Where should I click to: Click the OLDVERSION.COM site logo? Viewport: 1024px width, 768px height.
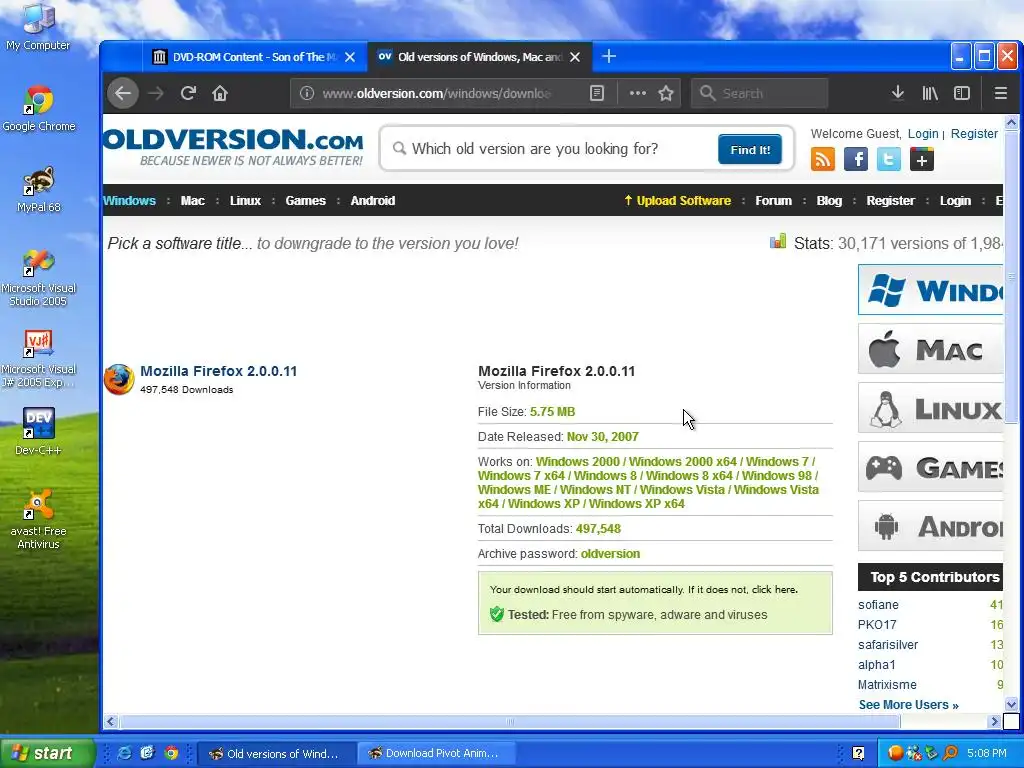233,147
